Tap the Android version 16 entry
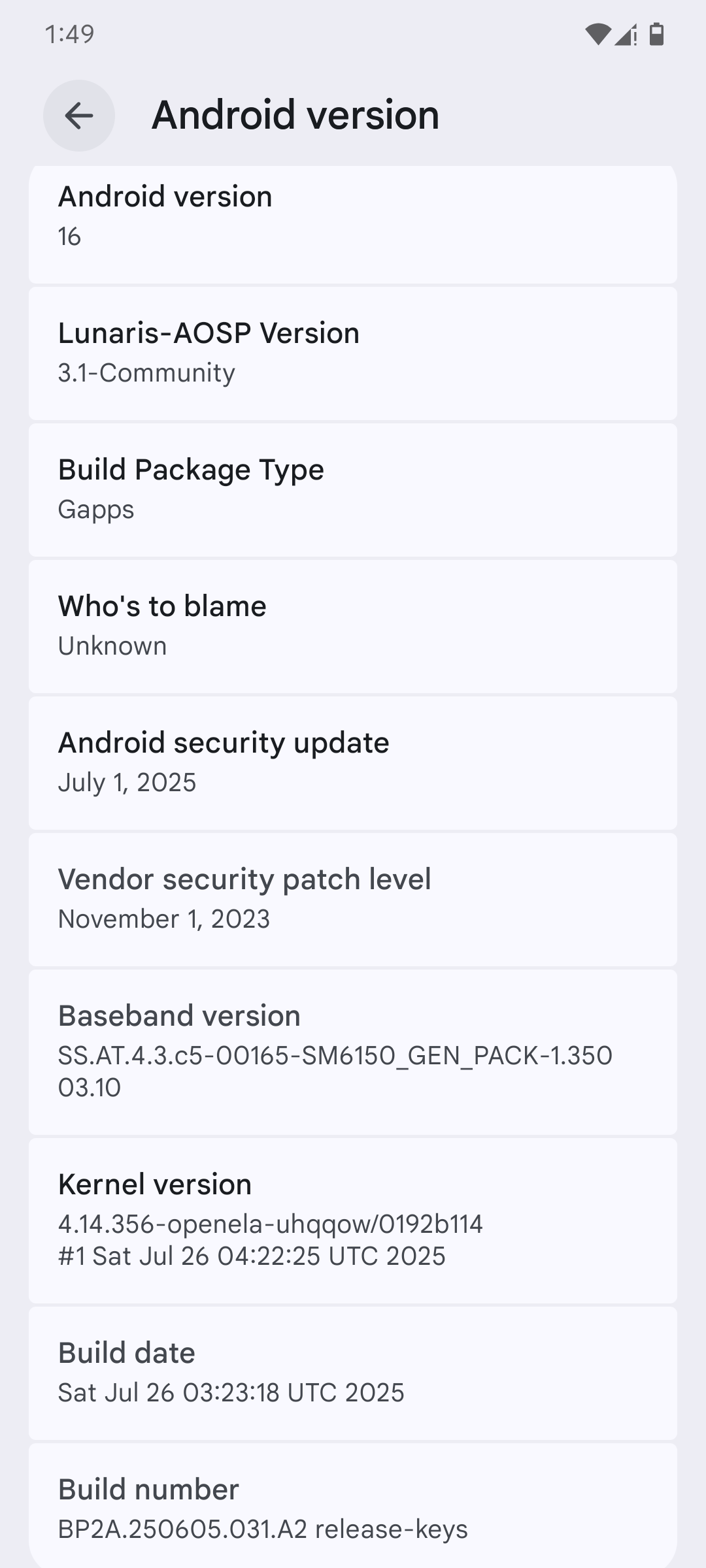The image size is (706, 1568). (x=353, y=217)
